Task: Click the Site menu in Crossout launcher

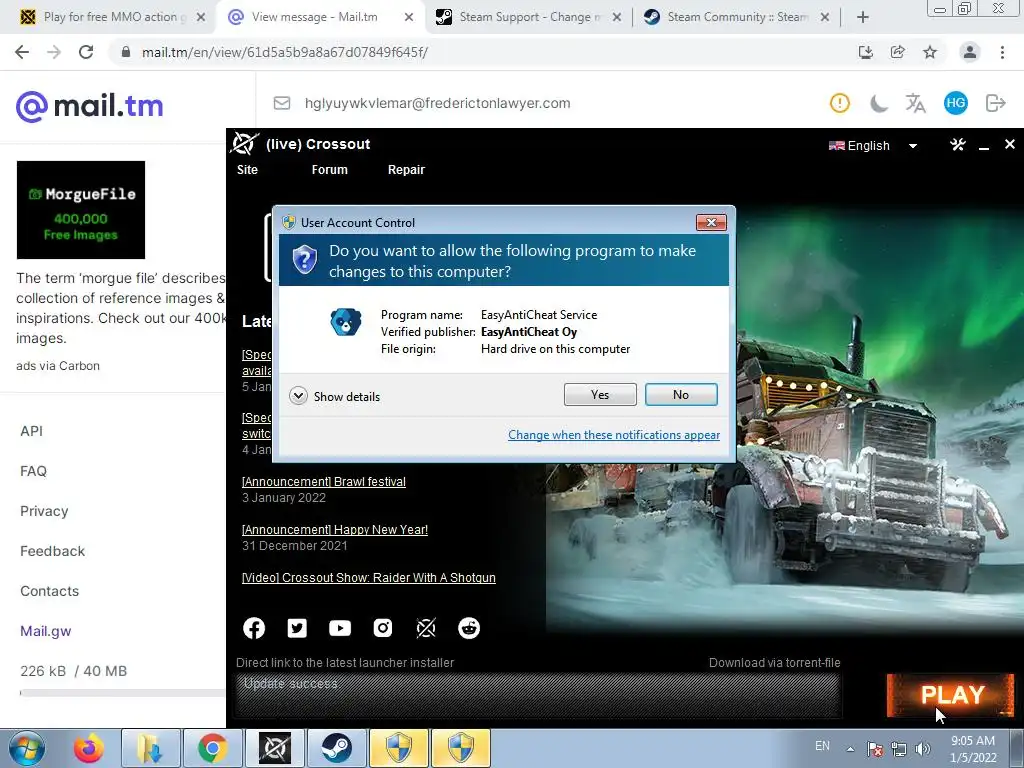Action: coord(247,170)
